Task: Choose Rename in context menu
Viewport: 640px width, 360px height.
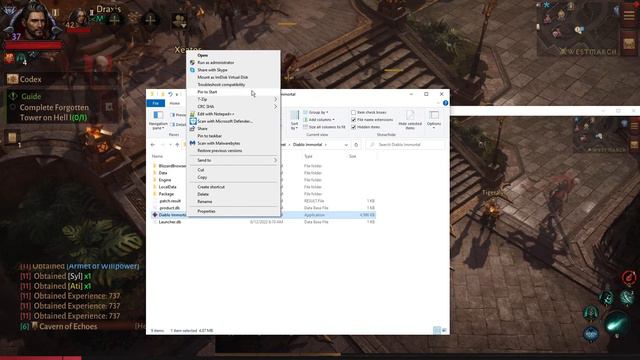Action: (x=204, y=202)
